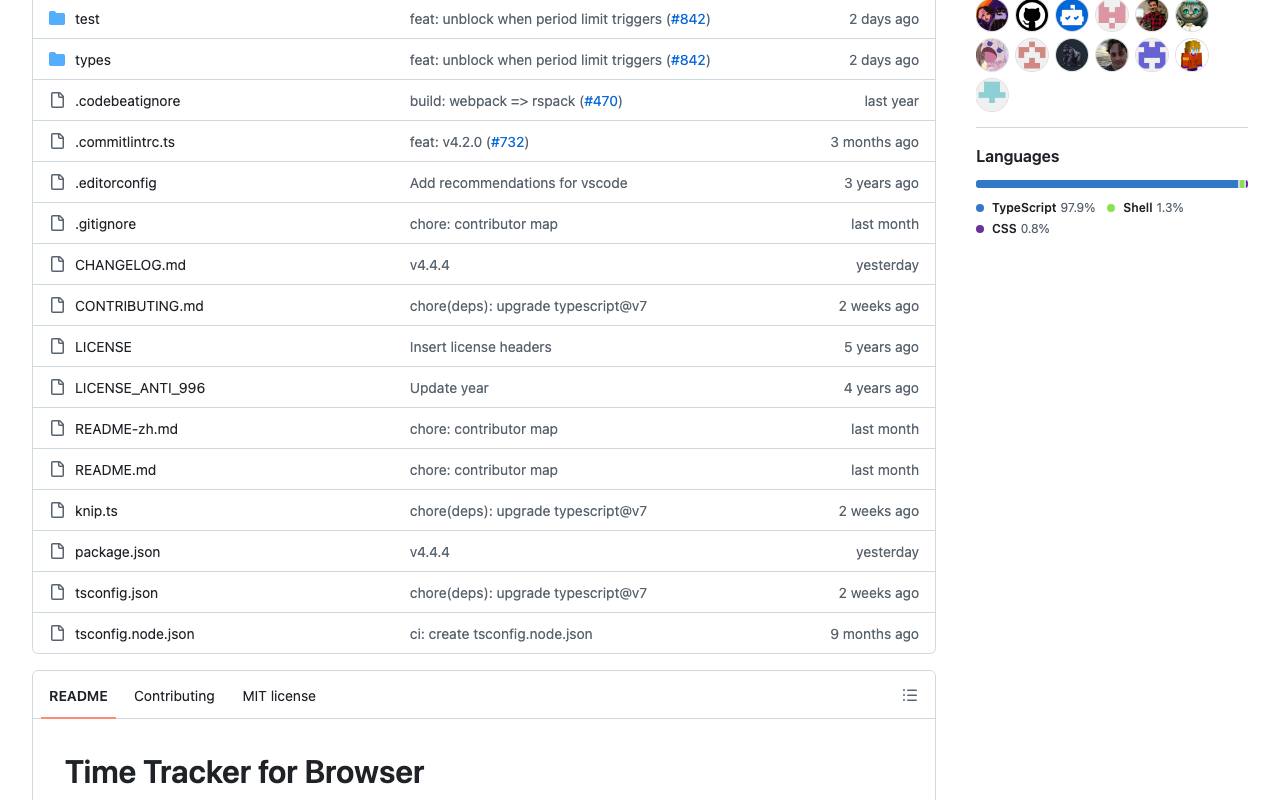The image size is (1280, 800).
Task: Click the last teal pixel contributor avatar
Action: 992,95
